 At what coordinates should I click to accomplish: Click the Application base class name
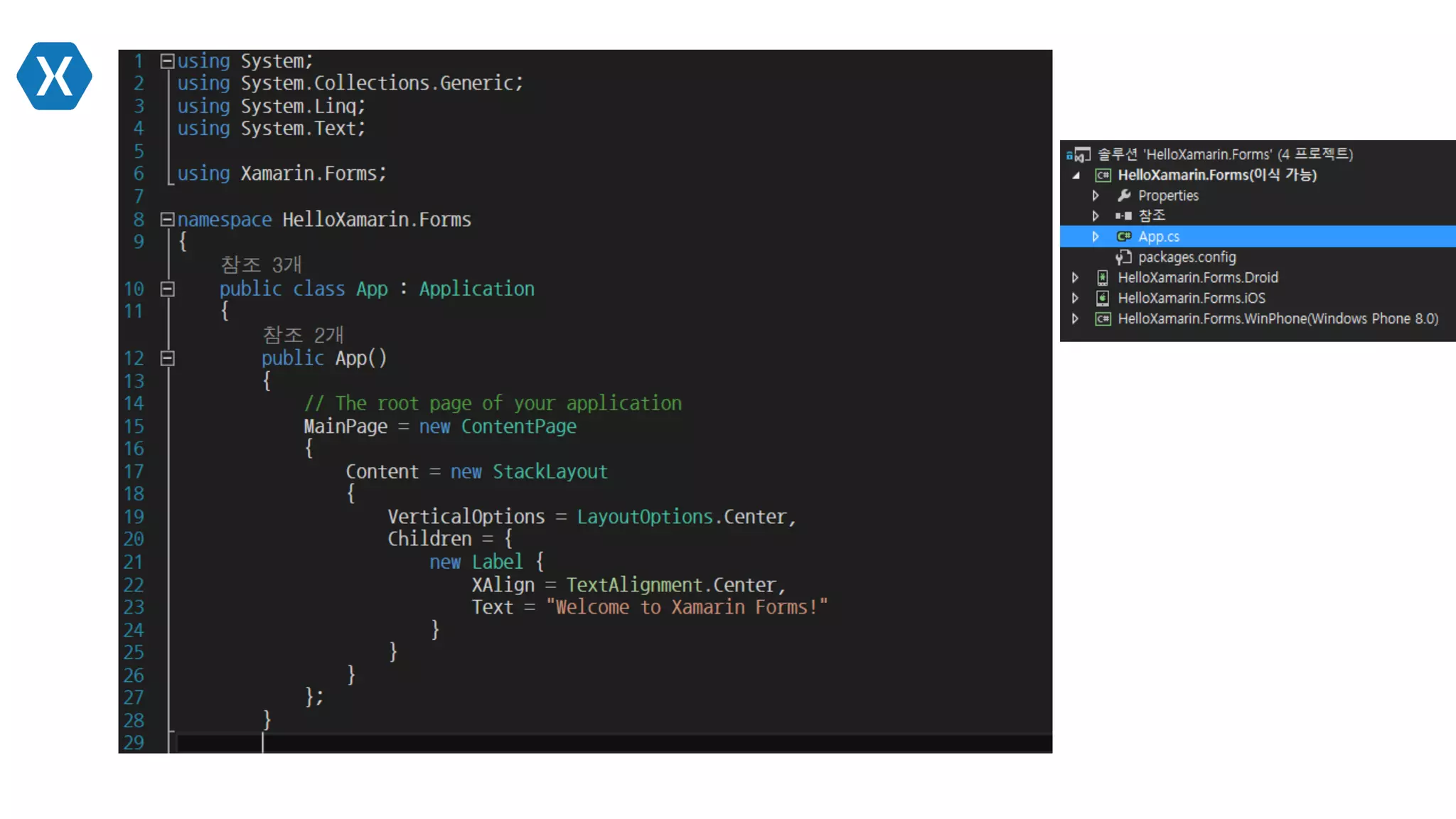pyautogui.click(x=476, y=289)
